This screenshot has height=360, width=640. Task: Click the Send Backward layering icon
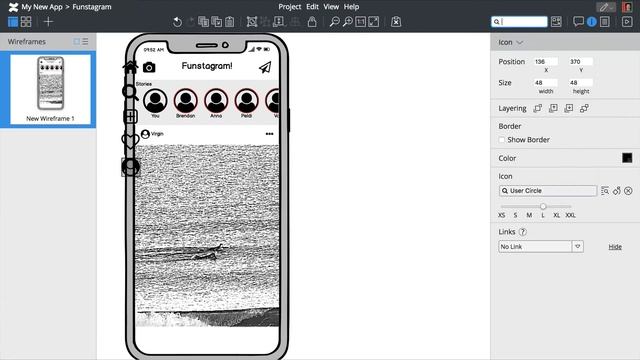569,108
